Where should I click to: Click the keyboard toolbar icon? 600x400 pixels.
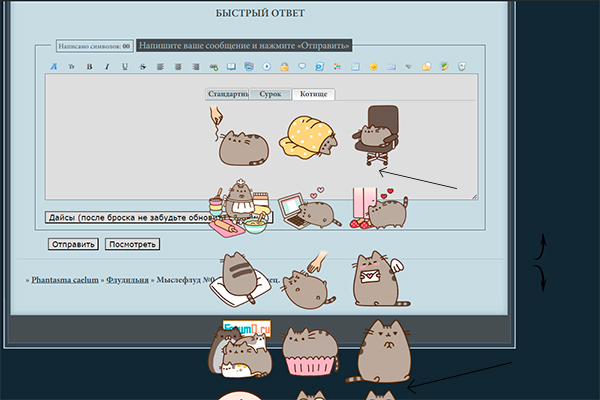pos(391,67)
